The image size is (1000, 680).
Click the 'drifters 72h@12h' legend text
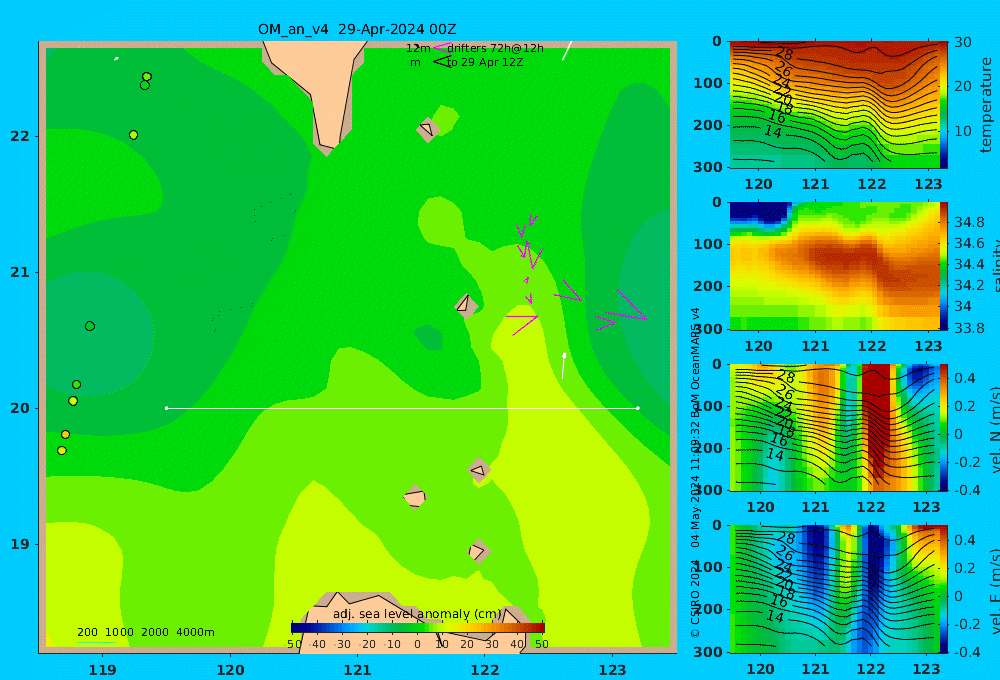pyautogui.click(x=495, y=48)
